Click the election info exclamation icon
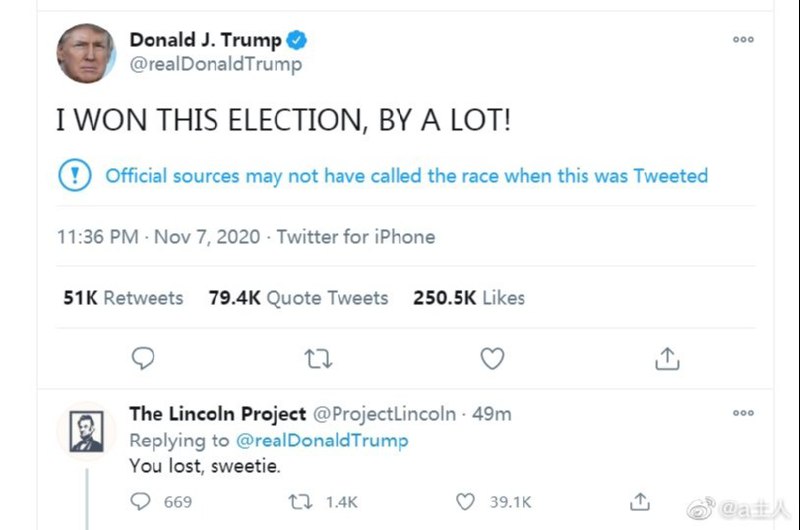Image resolution: width=800 pixels, height=530 pixels. [x=75, y=176]
